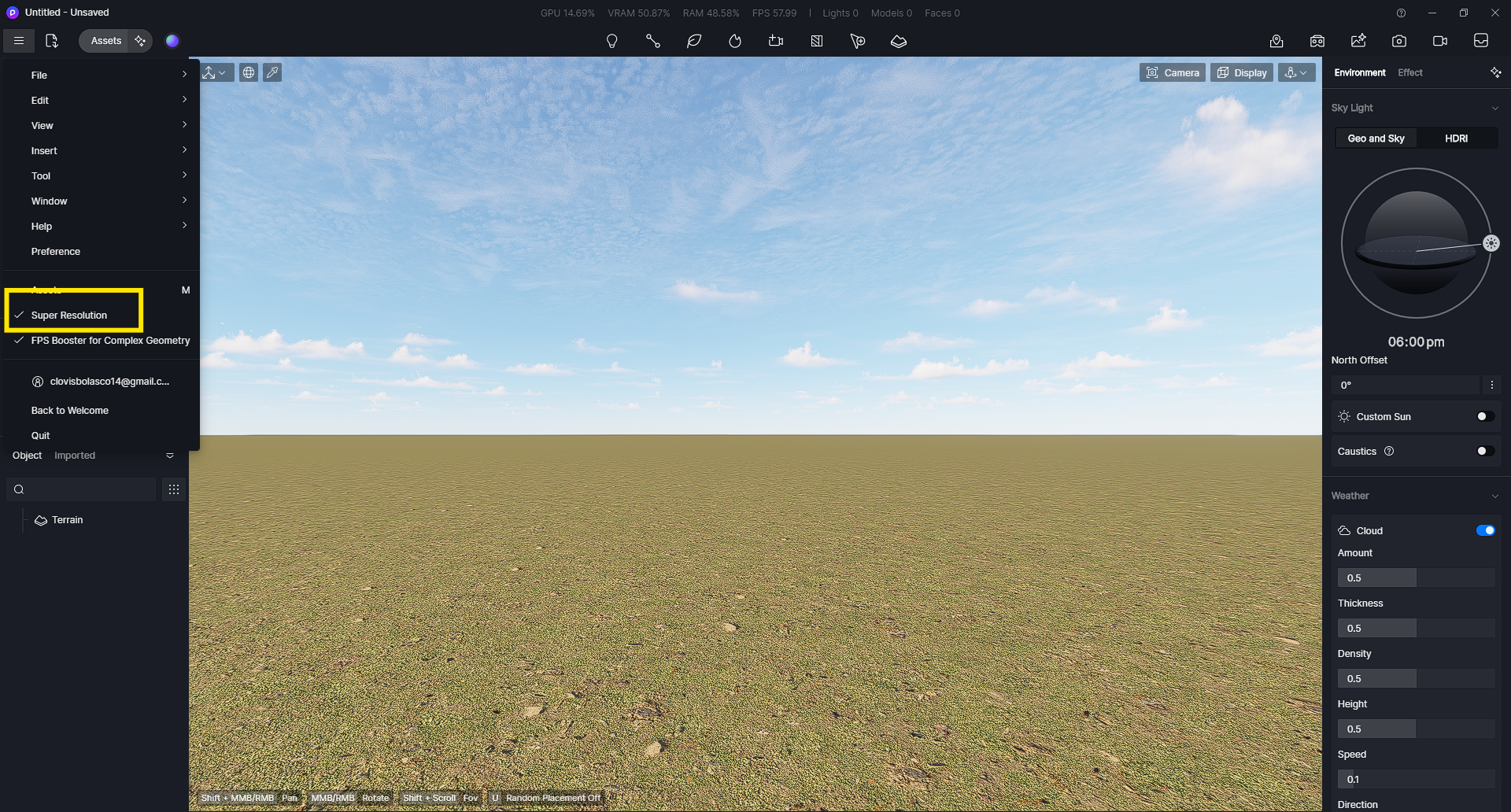The height and width of the screenshot is (812, 1511).
Task: Open the clovisbolasco14 account entry
Action: [102, 382]
